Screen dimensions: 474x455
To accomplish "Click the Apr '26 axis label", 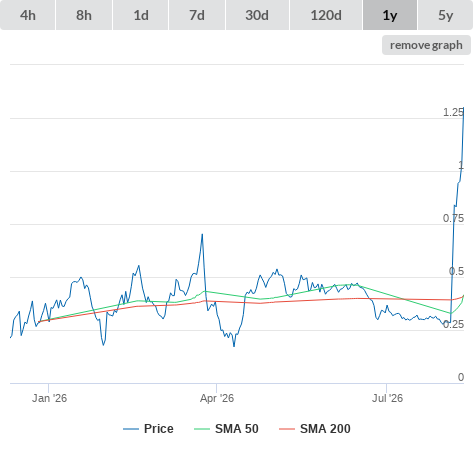I will [217, 398].
